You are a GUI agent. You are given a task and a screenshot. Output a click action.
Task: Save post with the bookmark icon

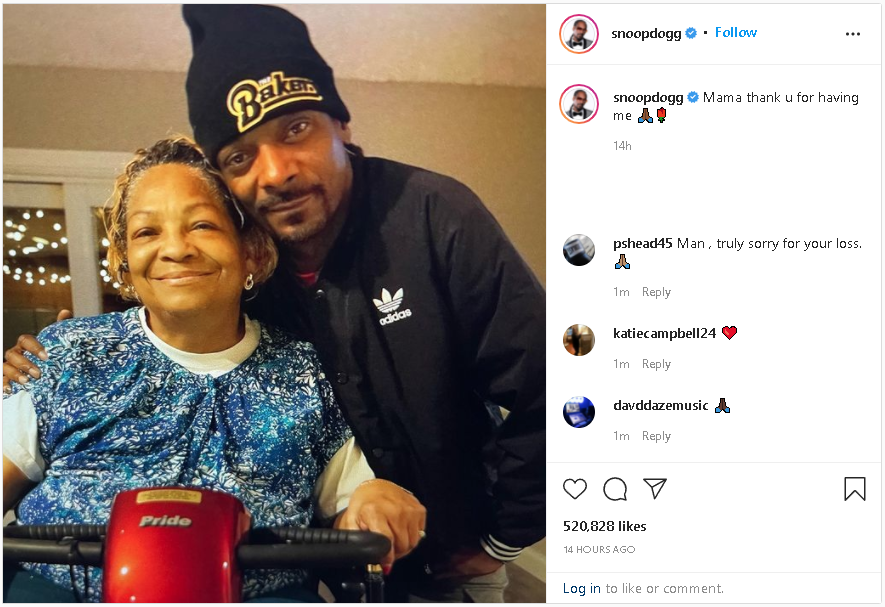[855, 489]
